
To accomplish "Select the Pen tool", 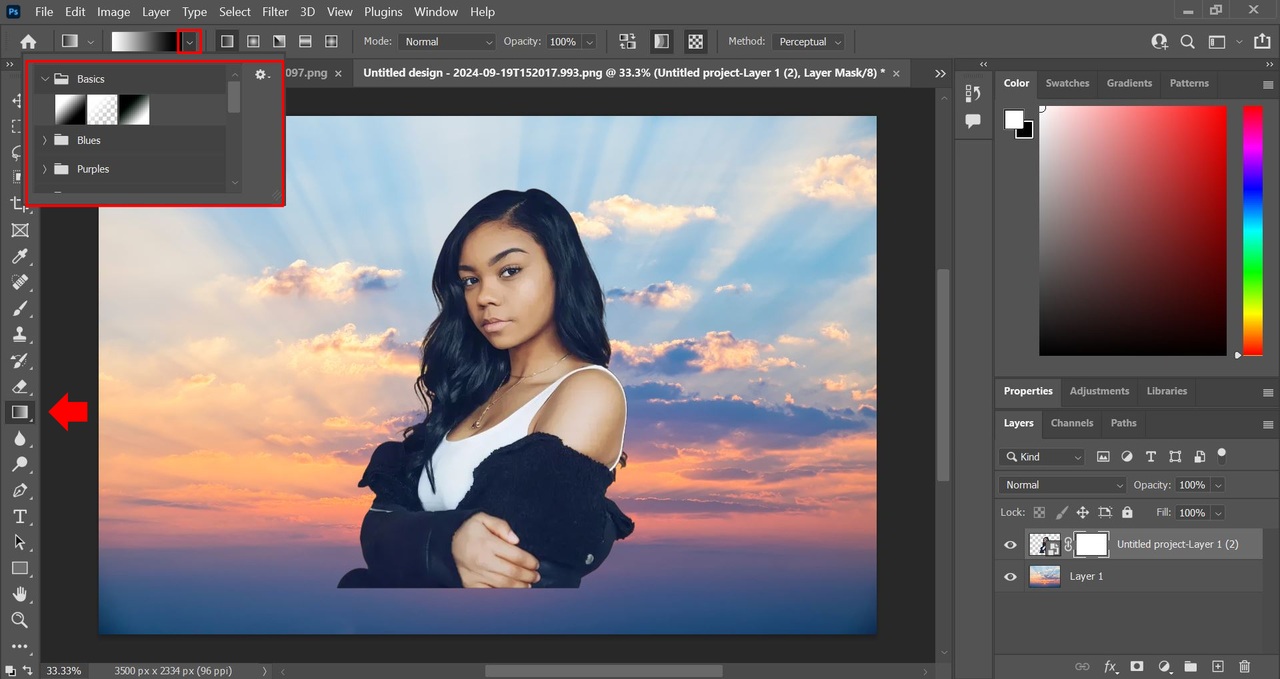I will pyautogui.click(x=19, y=490).
